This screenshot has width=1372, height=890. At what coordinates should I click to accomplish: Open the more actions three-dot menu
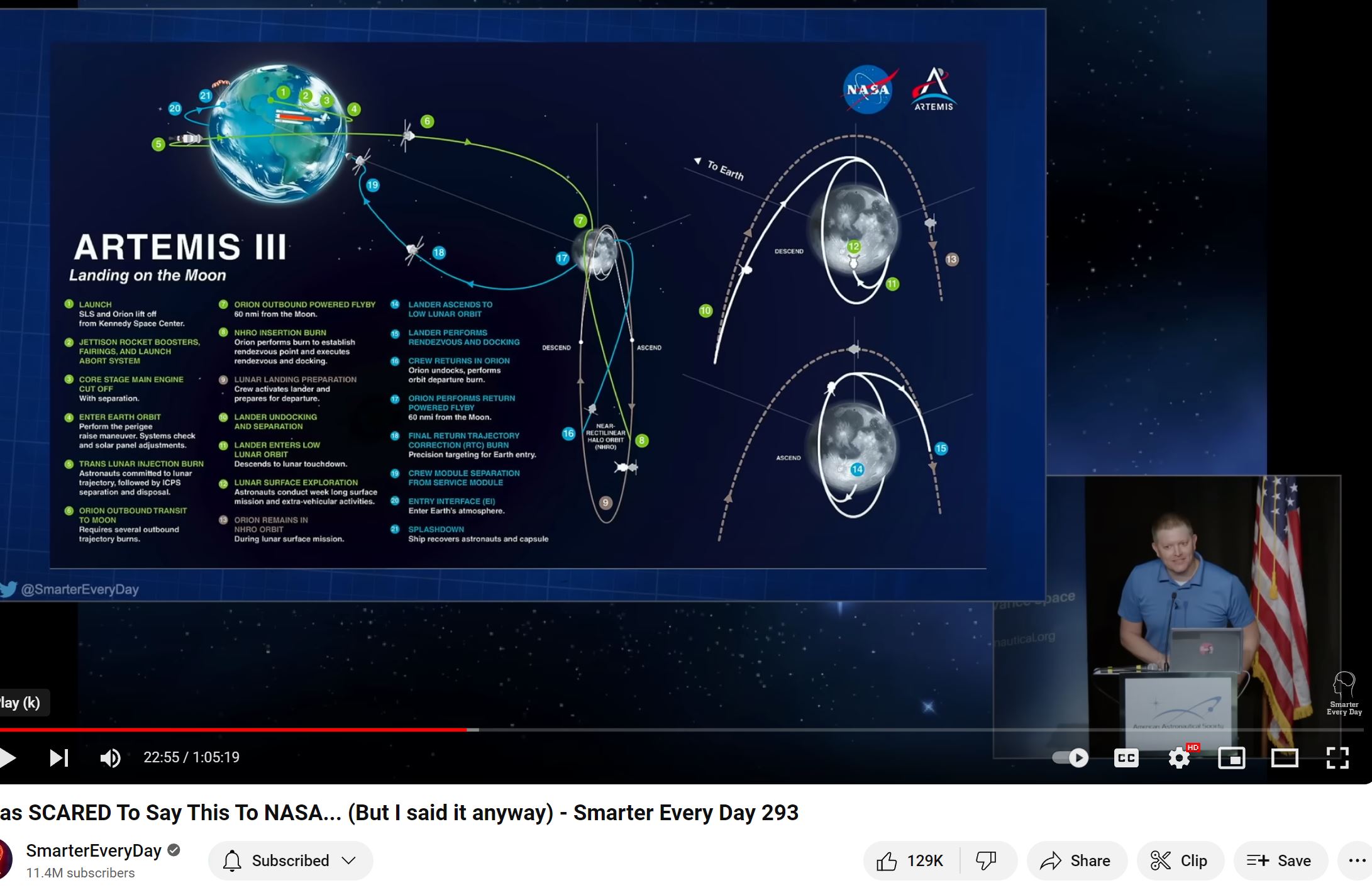point(1357,860)
